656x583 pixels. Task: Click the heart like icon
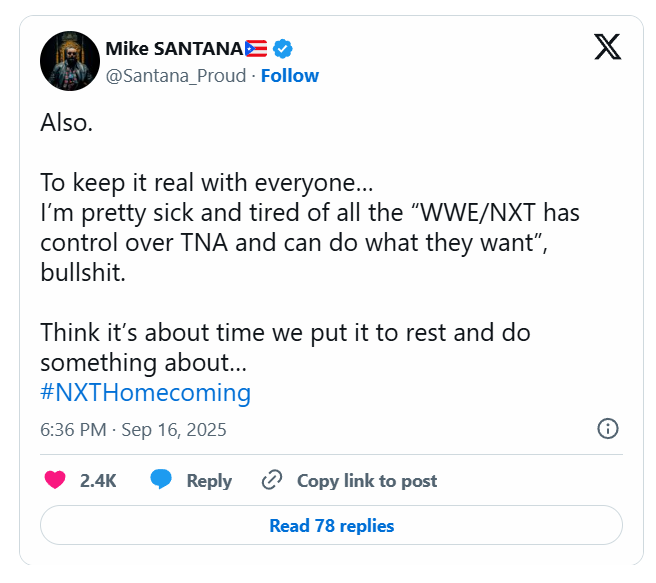point(55,480)
